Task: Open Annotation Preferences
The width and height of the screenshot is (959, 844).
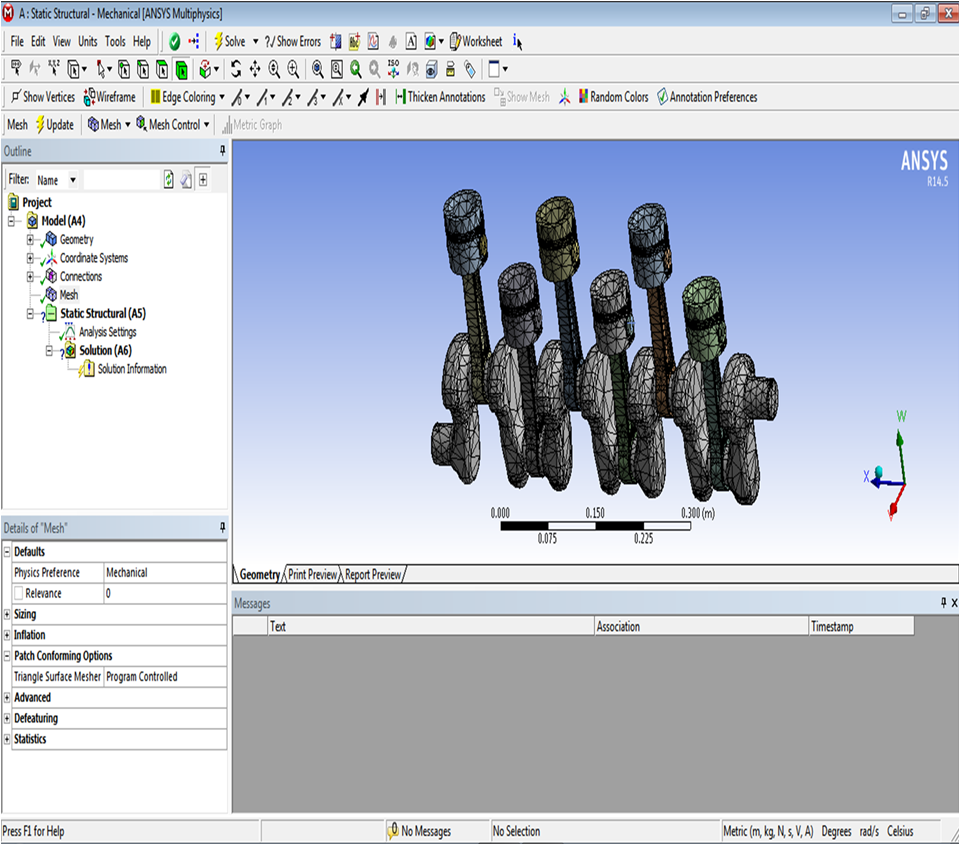Action: pyautogui.click(x=707, y=97)
